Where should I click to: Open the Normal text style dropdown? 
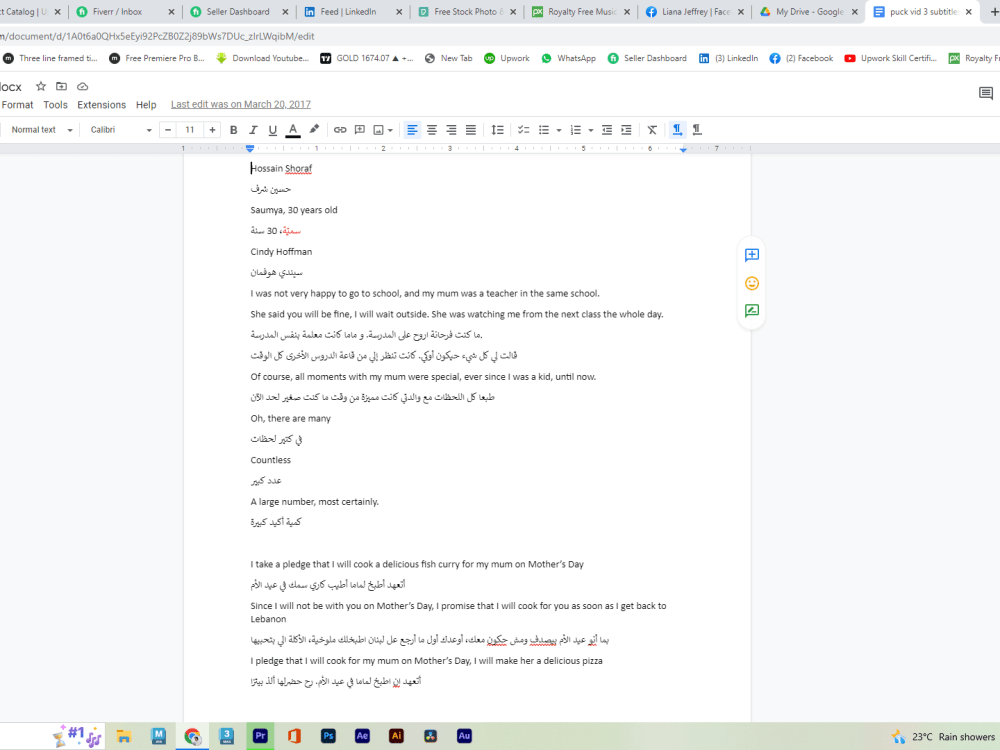click(x=41, y=130)
